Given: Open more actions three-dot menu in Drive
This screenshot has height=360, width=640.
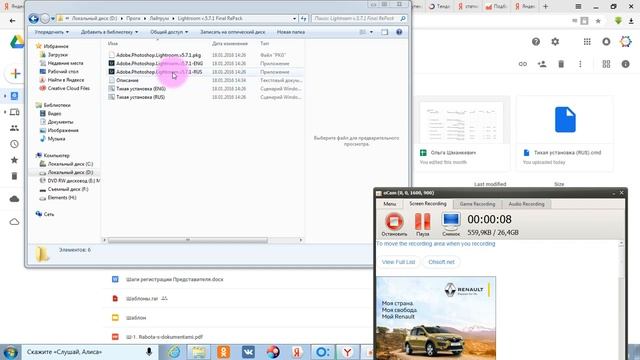Looking at the screenshot, I should click(x=580, y=64).
